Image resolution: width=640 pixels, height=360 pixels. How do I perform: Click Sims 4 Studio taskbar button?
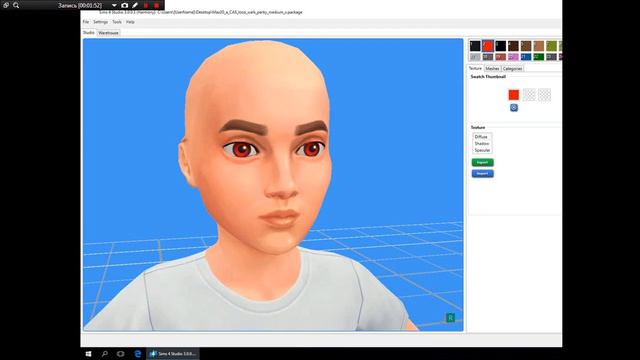pyautogui.click(x=173, y=354)
